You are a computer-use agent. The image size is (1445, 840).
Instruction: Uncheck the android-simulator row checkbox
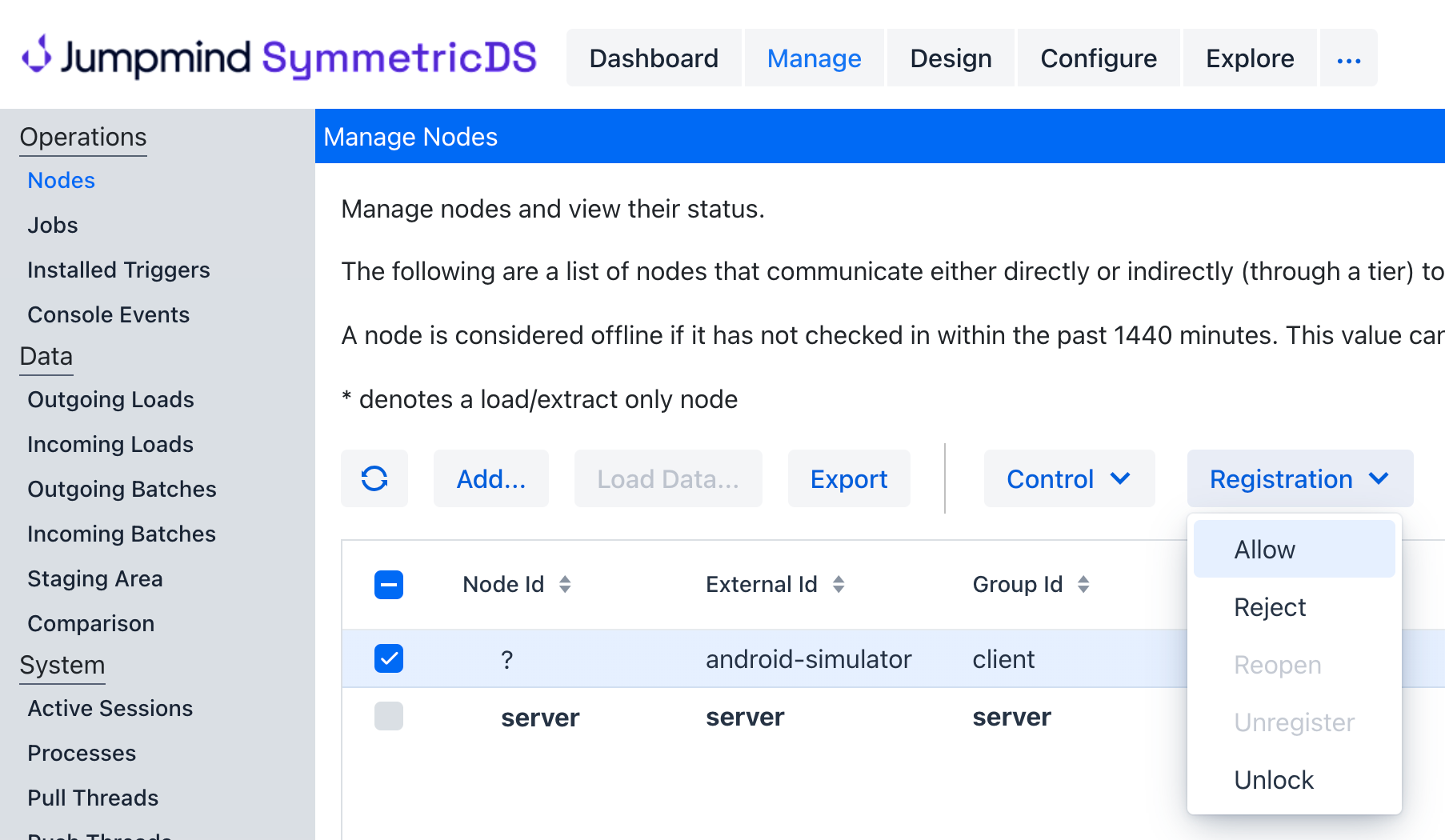click(x=388, y=658)
